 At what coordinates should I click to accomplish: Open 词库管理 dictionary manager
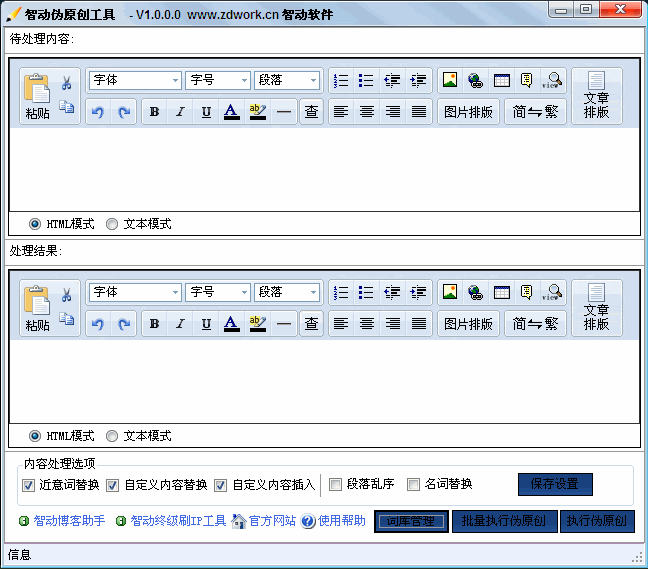click(411, 521)
